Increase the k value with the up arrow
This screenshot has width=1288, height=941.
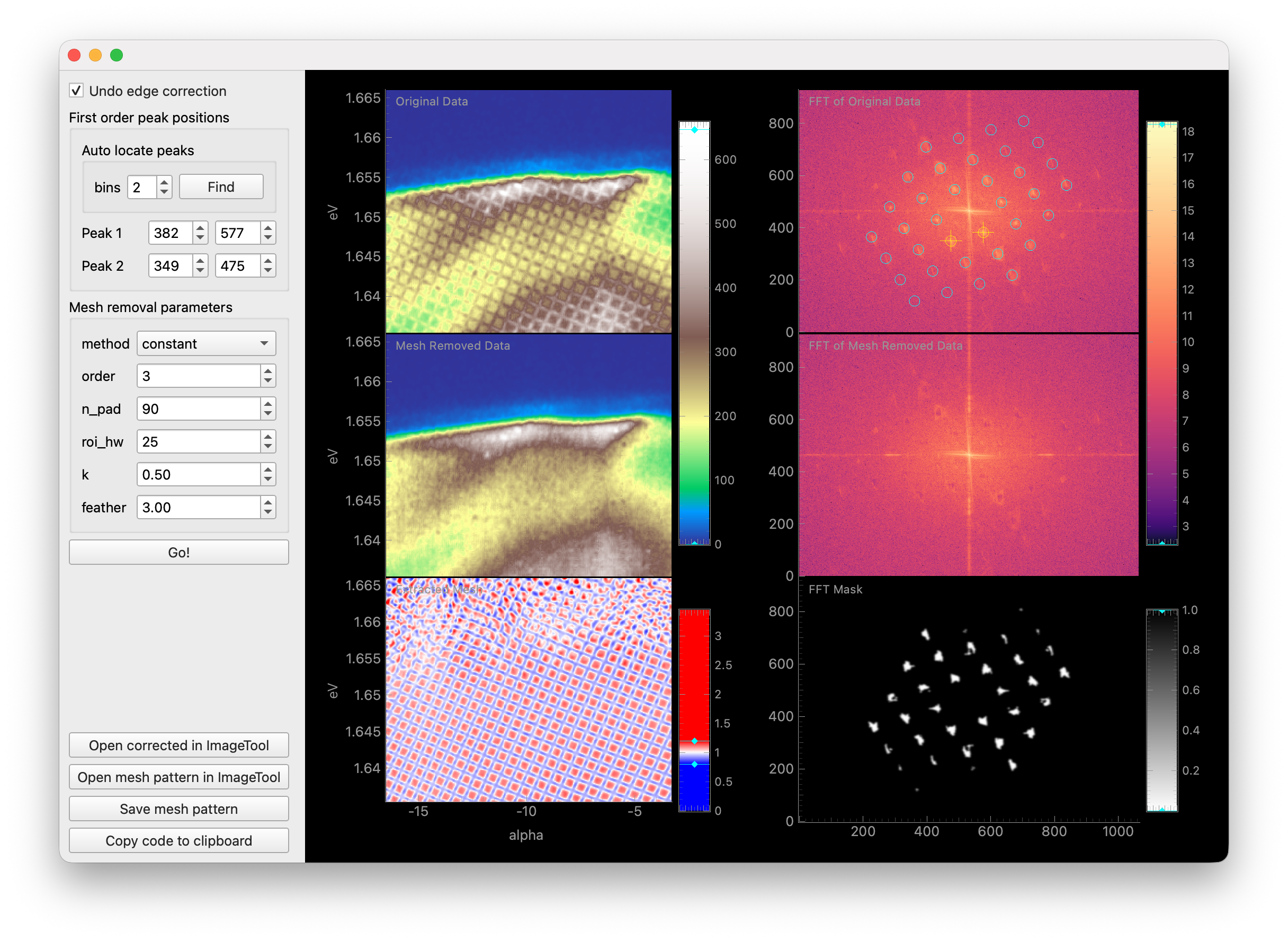268,469
